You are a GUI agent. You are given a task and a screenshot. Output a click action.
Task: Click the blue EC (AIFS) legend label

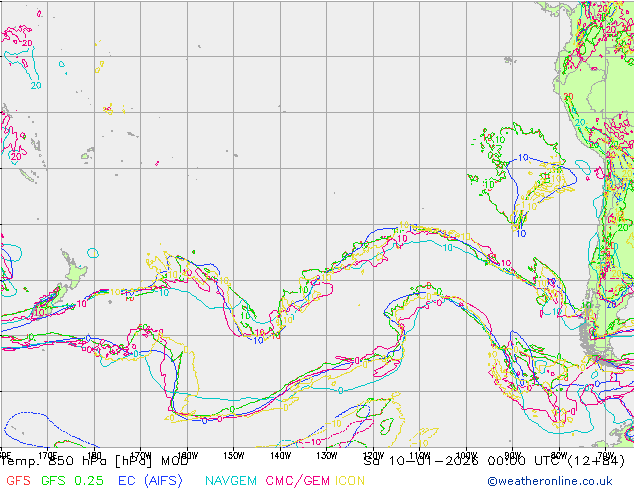[x=150, y=481]
